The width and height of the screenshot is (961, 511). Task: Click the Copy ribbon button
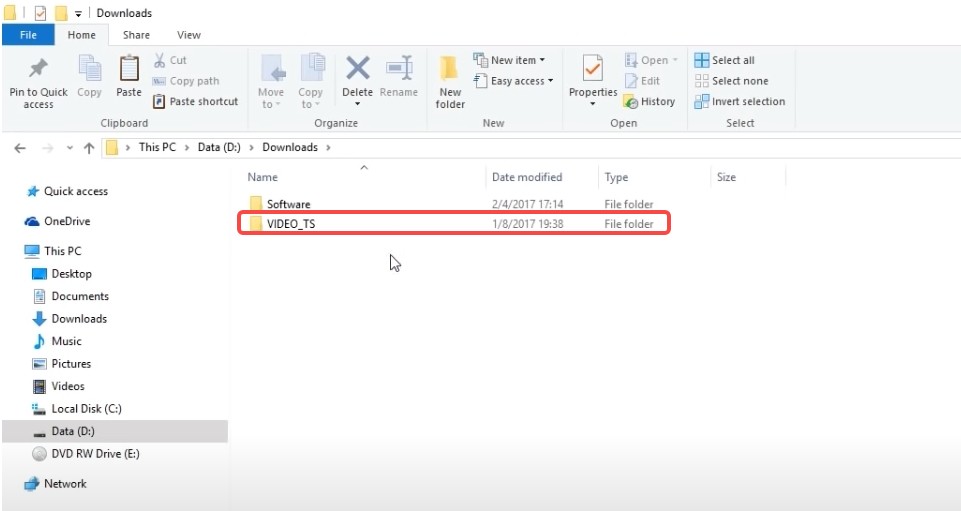tap(89, 76)
